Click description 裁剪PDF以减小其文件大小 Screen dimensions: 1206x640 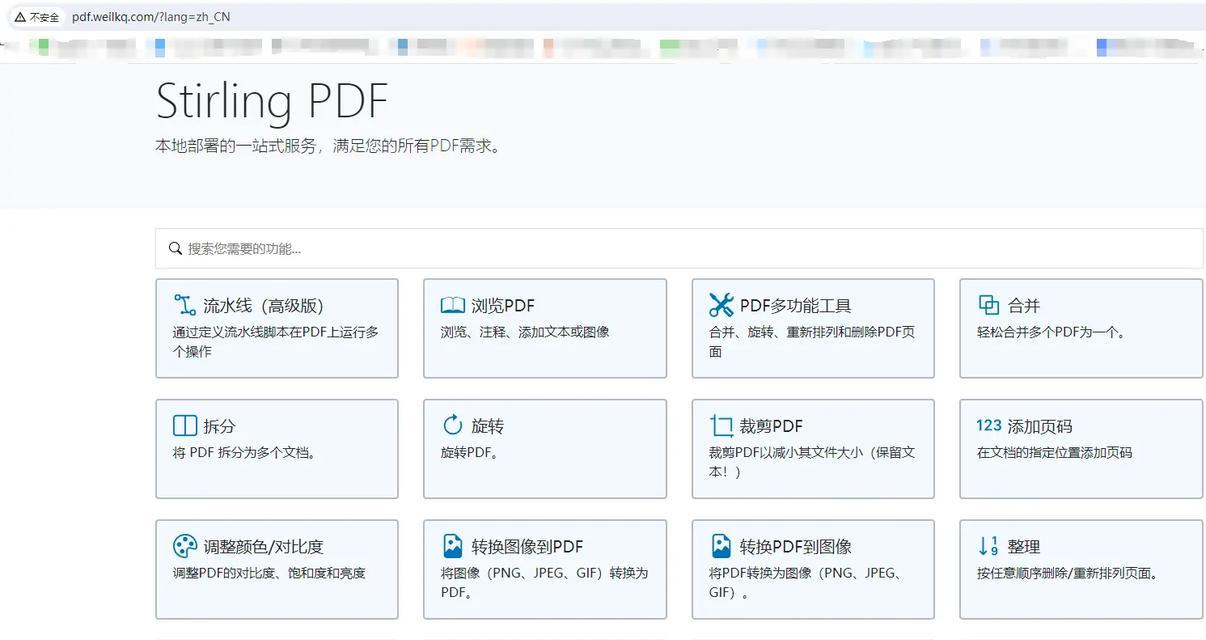pyautogui.click(x=812, y=462)
